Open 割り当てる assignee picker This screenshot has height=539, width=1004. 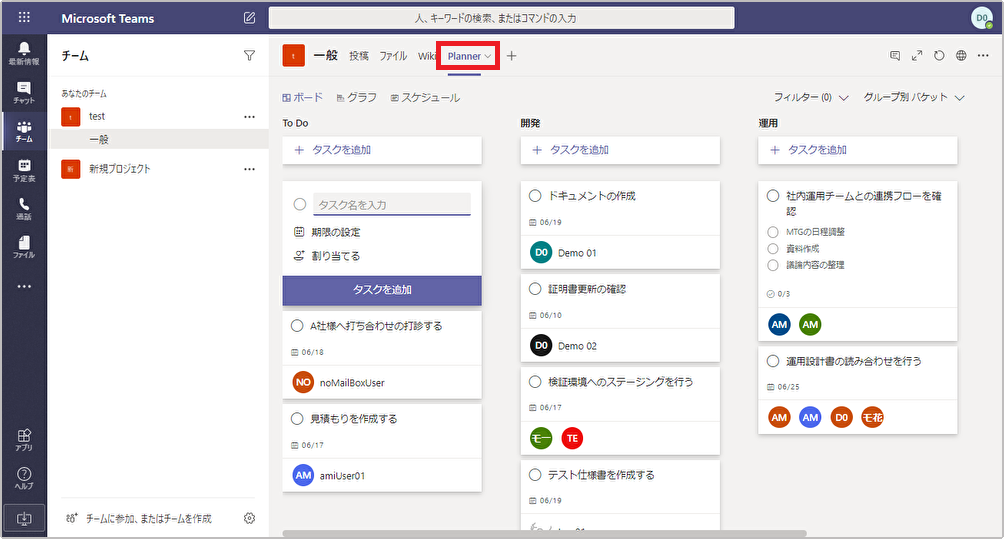327,256
